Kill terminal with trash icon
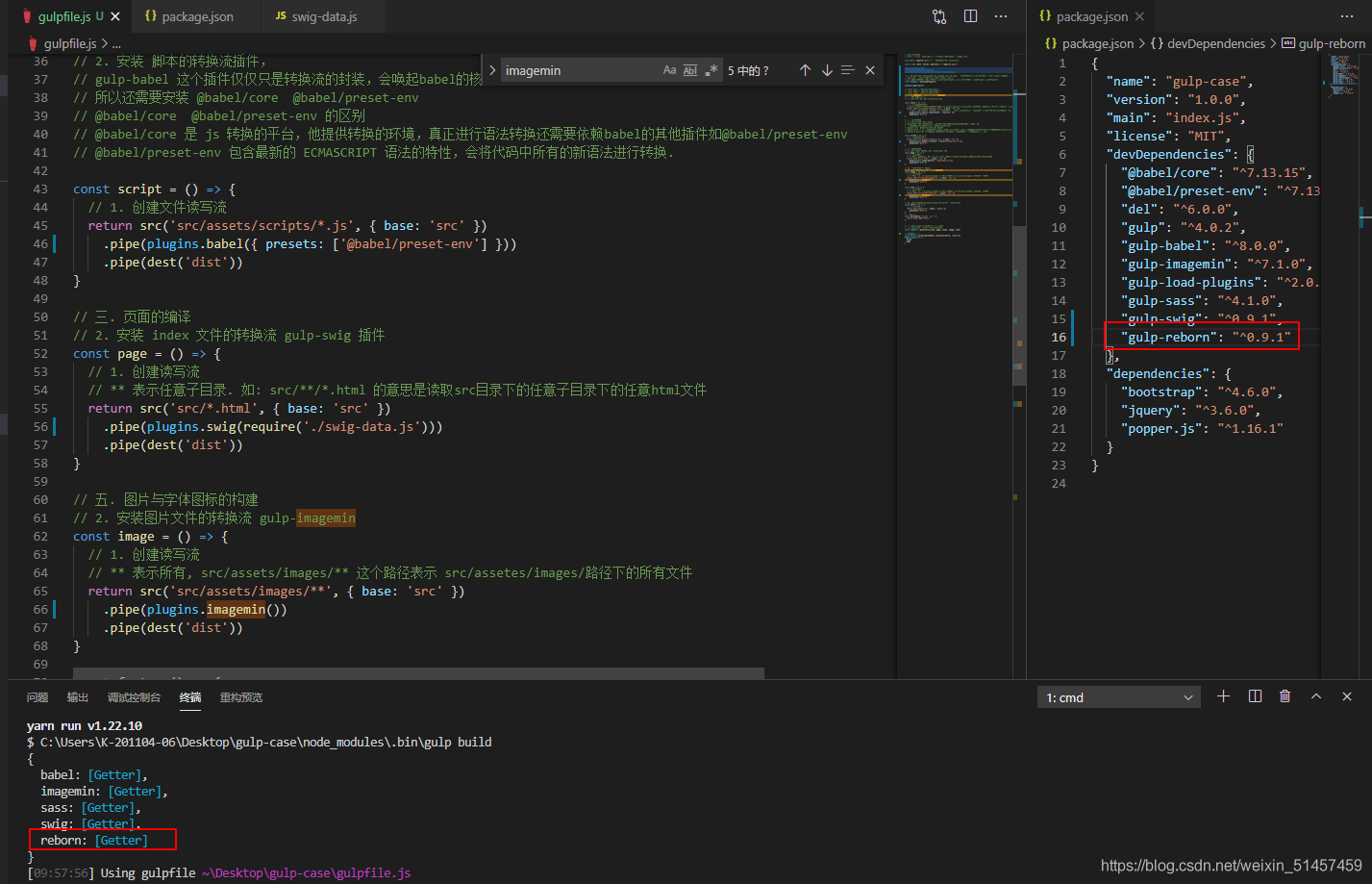This screenshot has height=884, width=1372. (x=1285, y=696)
